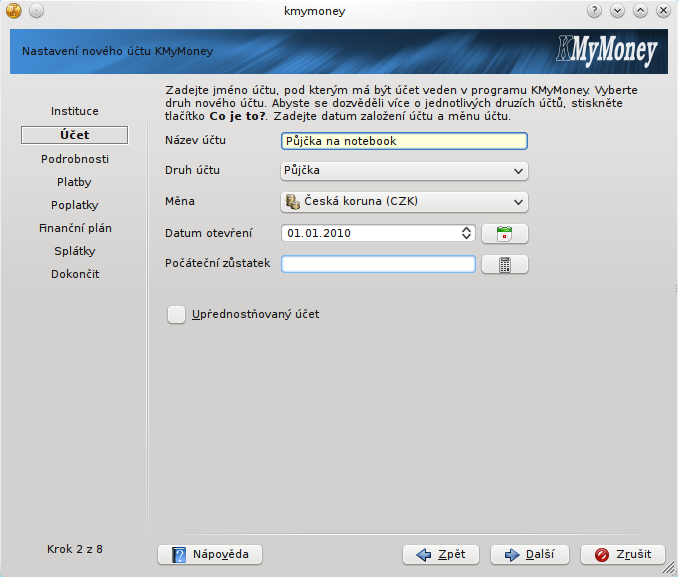Toggle the Upřednostňovaný účet checkbox
Image resolution: width=678 pixels, height=577 pixels.
point(176,314)
